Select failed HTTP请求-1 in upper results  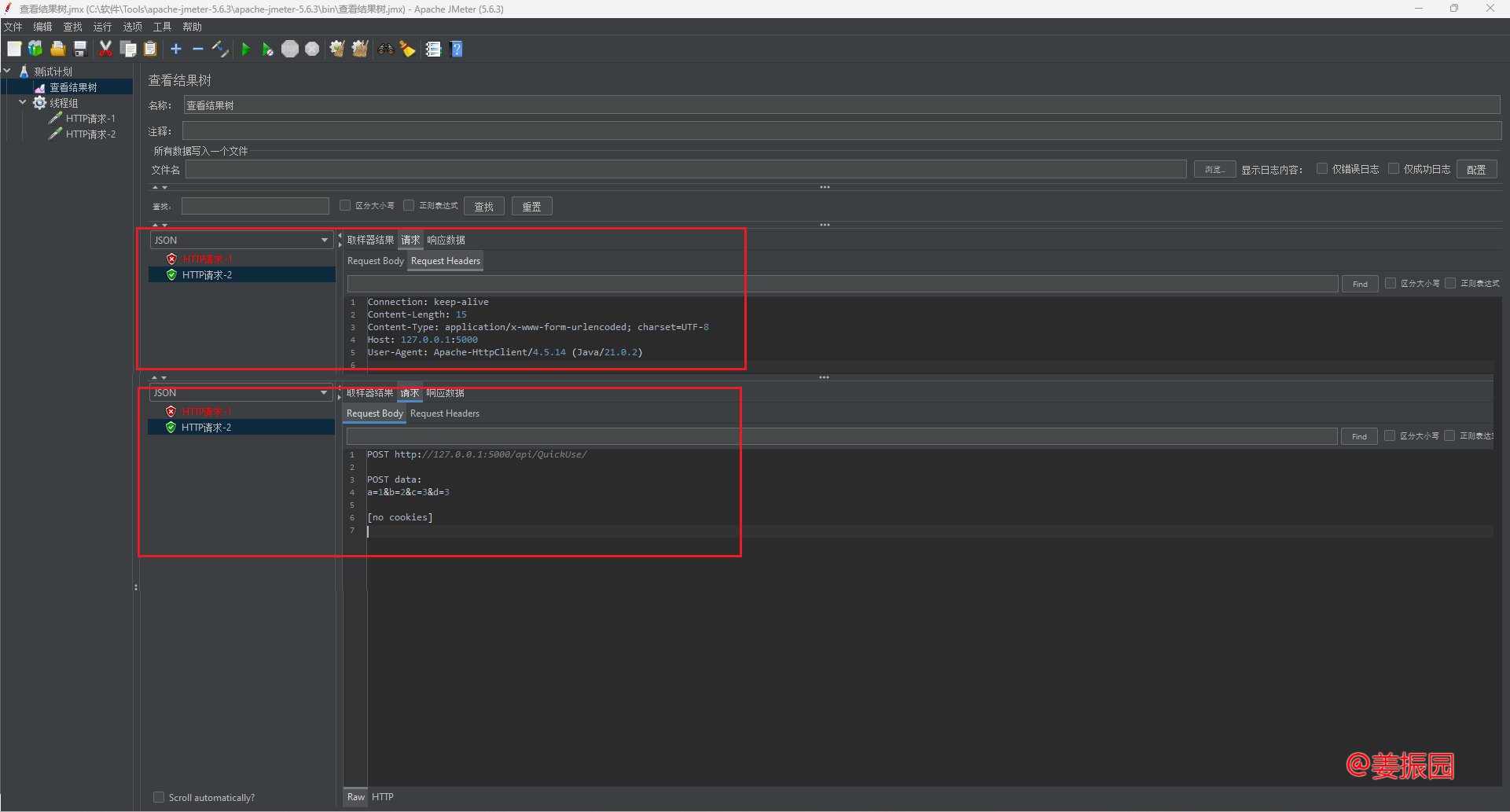(x=207, y=259)
